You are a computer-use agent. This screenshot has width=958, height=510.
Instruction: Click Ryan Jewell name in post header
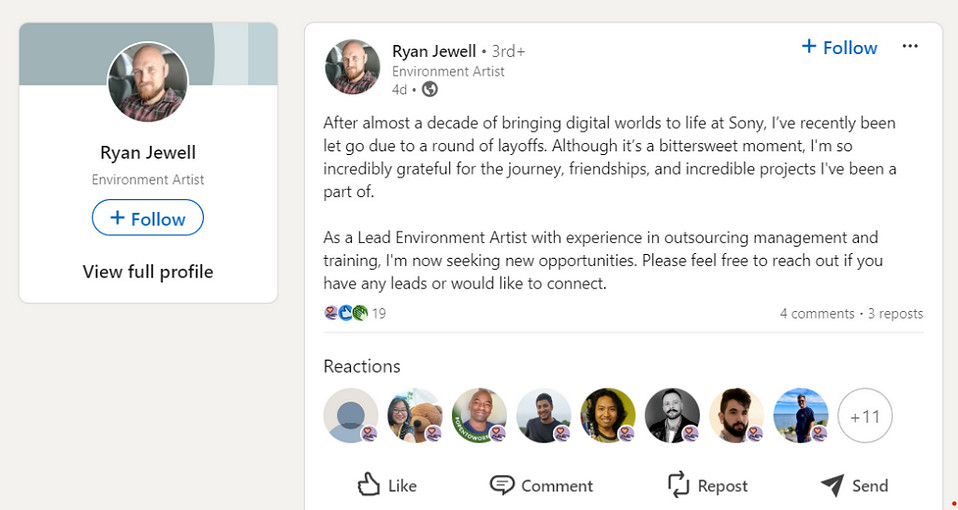click(x=434, y=50)
